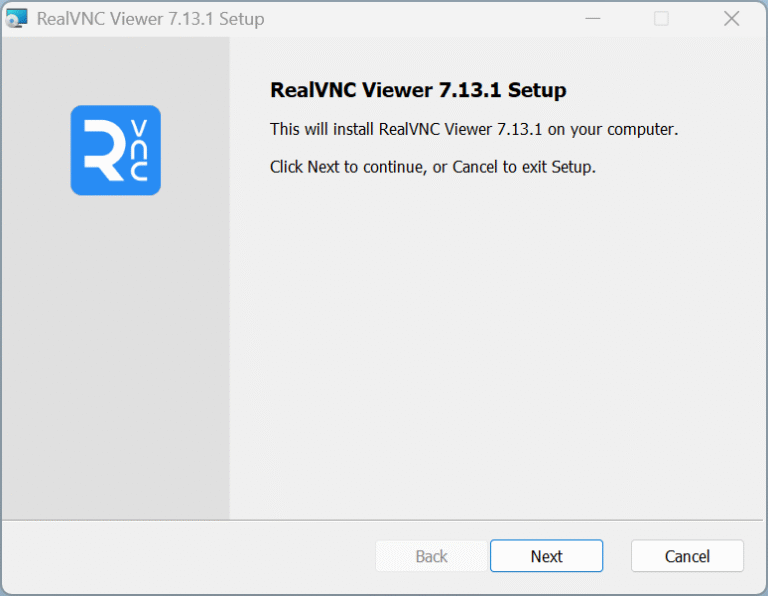768x596 pixels.
Task: Click the disabled Back button
Action: tap(431, 556)
